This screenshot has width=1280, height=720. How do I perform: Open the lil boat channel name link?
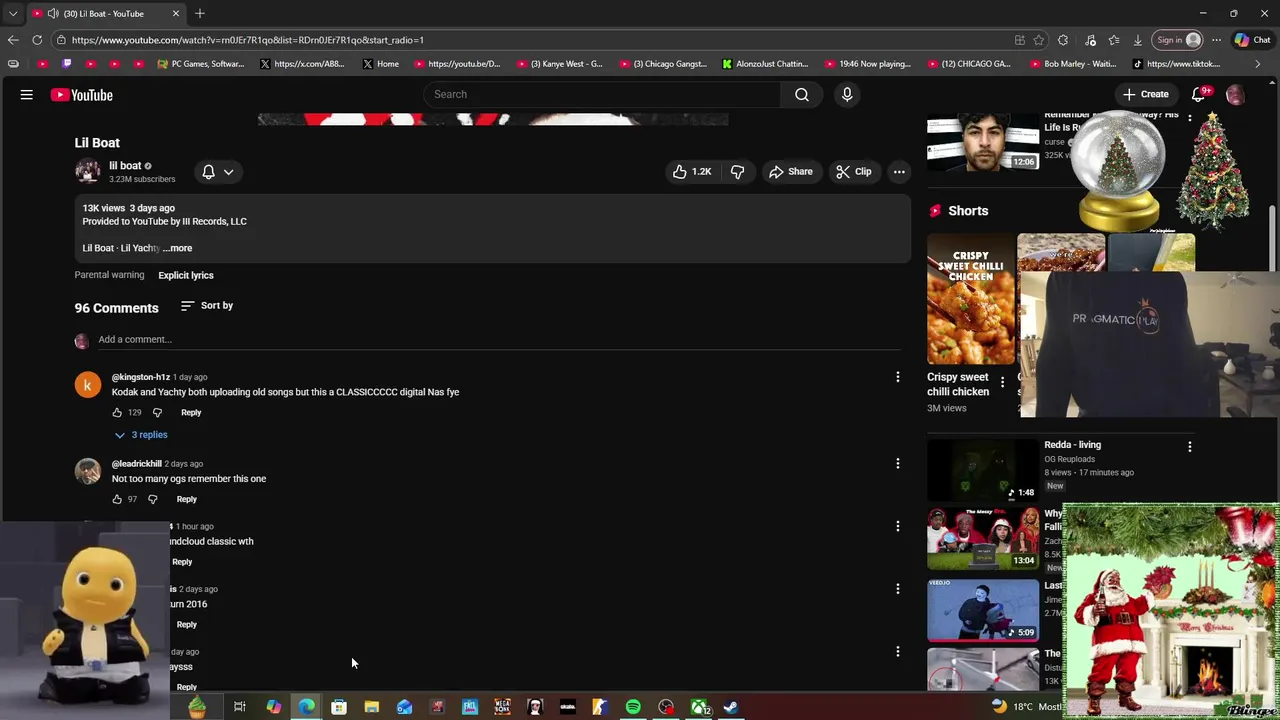click(125, 166)
